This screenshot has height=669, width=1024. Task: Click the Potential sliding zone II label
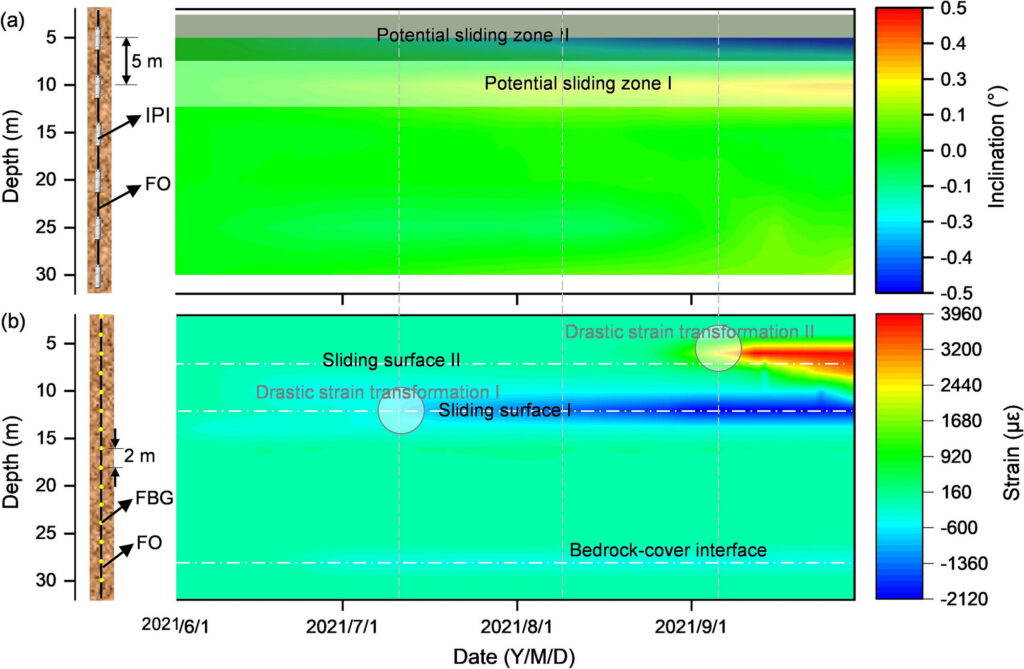tap(473, 35)
